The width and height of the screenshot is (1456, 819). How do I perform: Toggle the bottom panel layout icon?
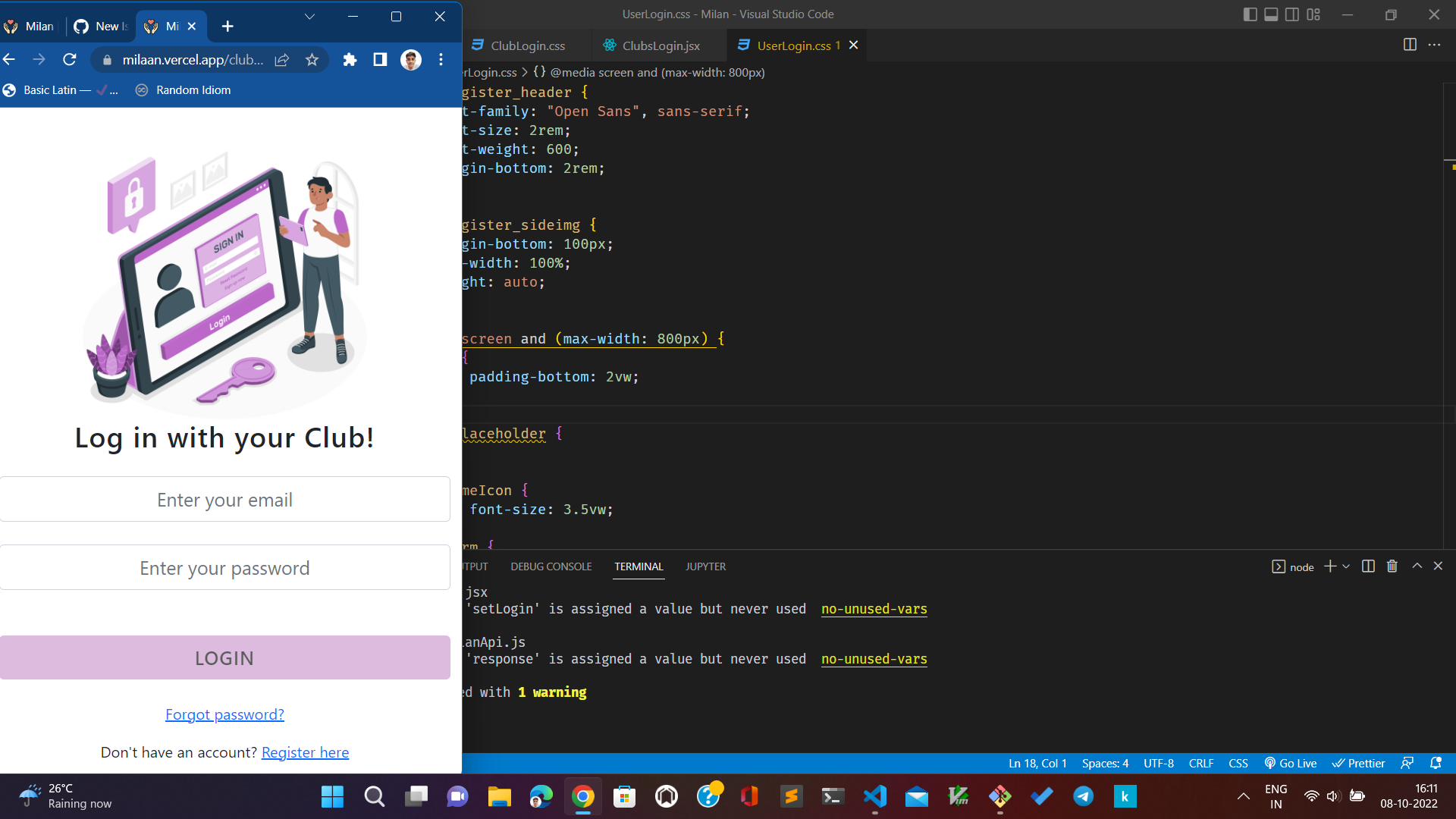(1271, 14)
